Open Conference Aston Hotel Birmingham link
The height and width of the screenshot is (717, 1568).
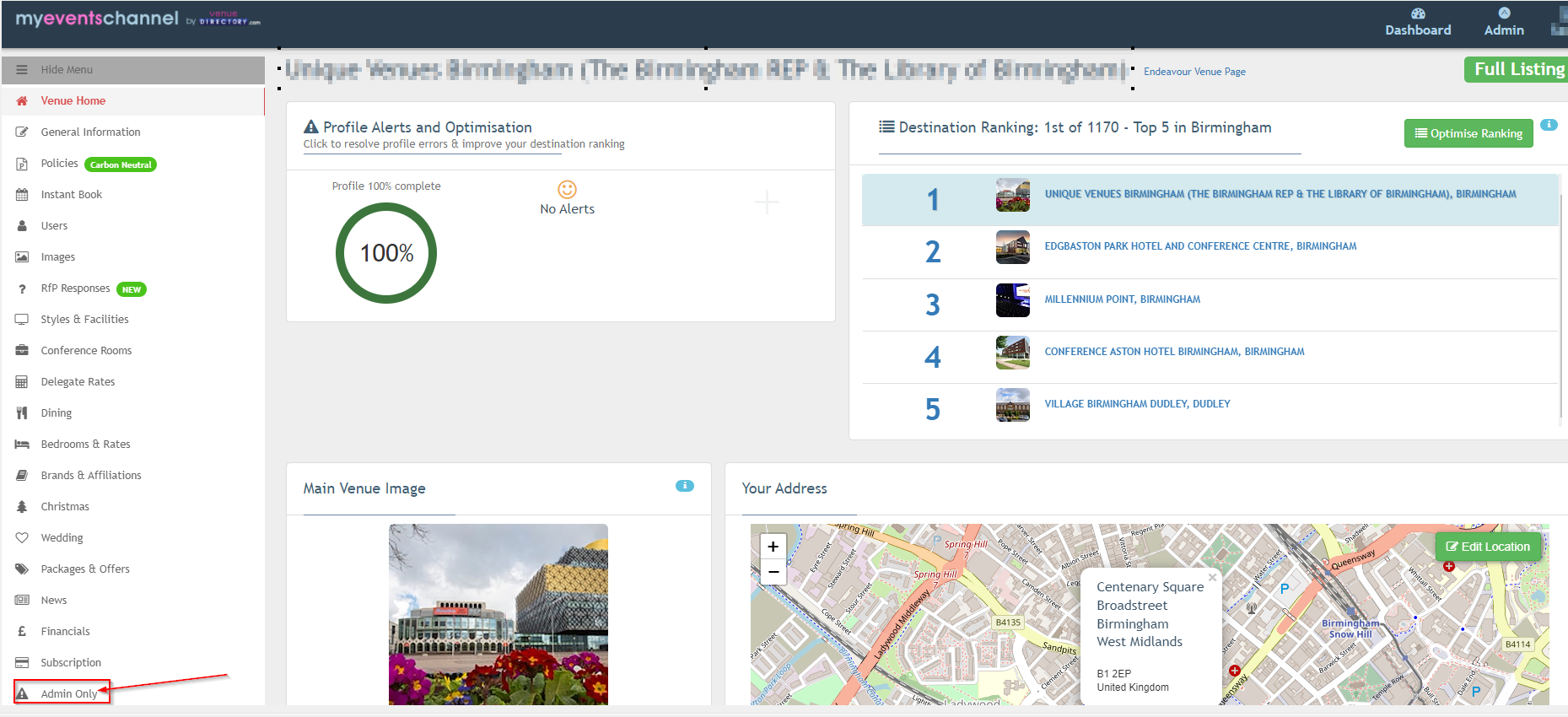click(1174, 352)
